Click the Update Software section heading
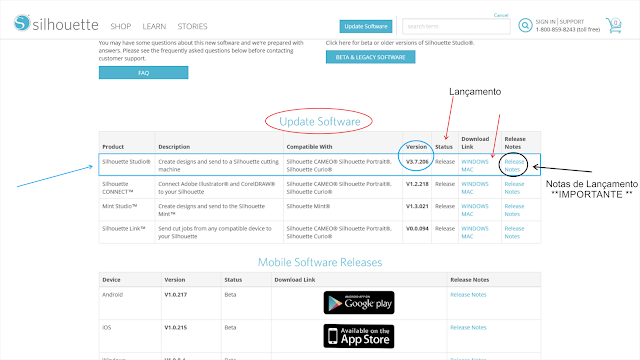 click(320, 122)
